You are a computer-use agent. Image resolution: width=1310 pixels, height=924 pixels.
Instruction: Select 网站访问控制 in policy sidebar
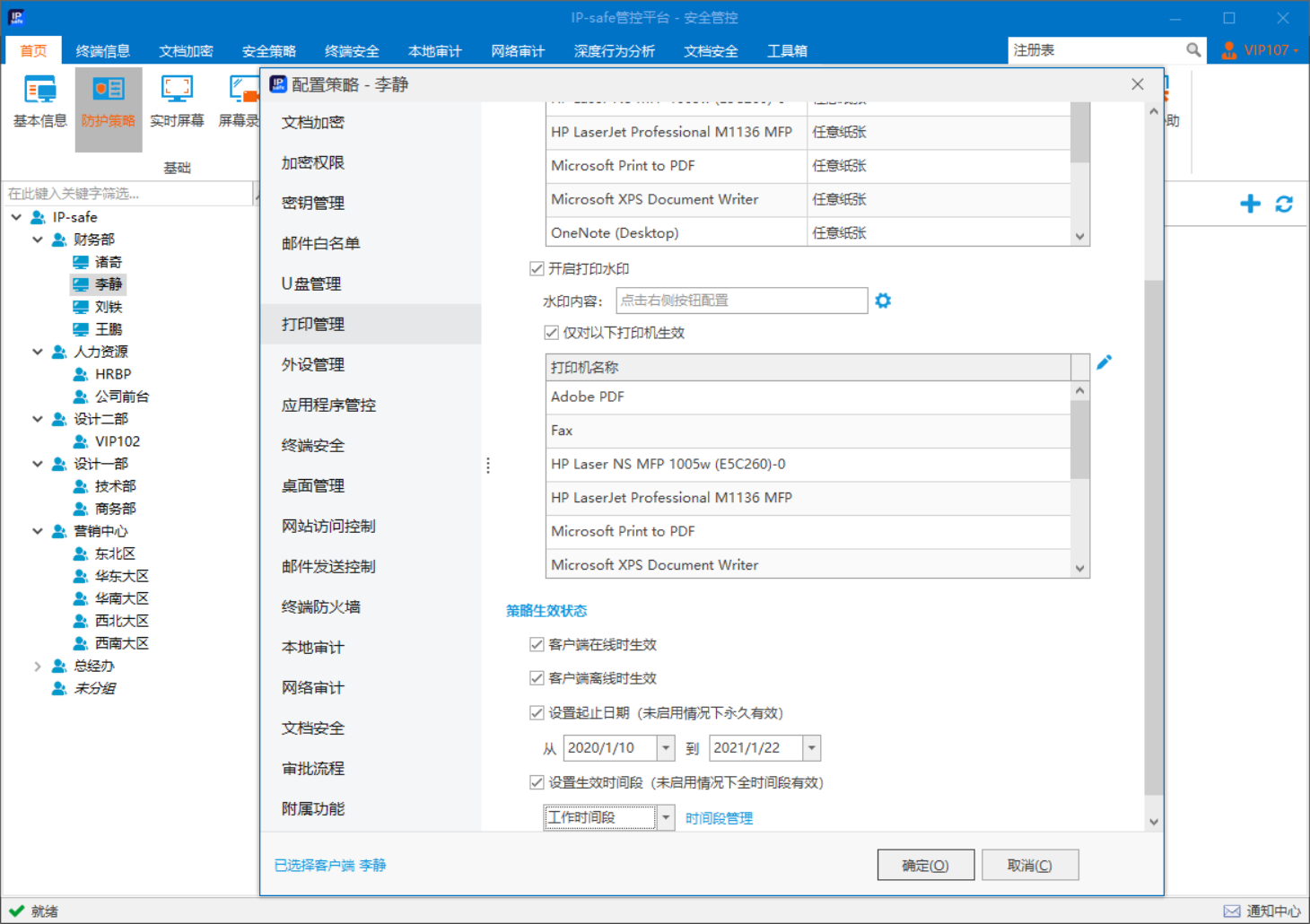pyautogui.click(x=371, y=526)
